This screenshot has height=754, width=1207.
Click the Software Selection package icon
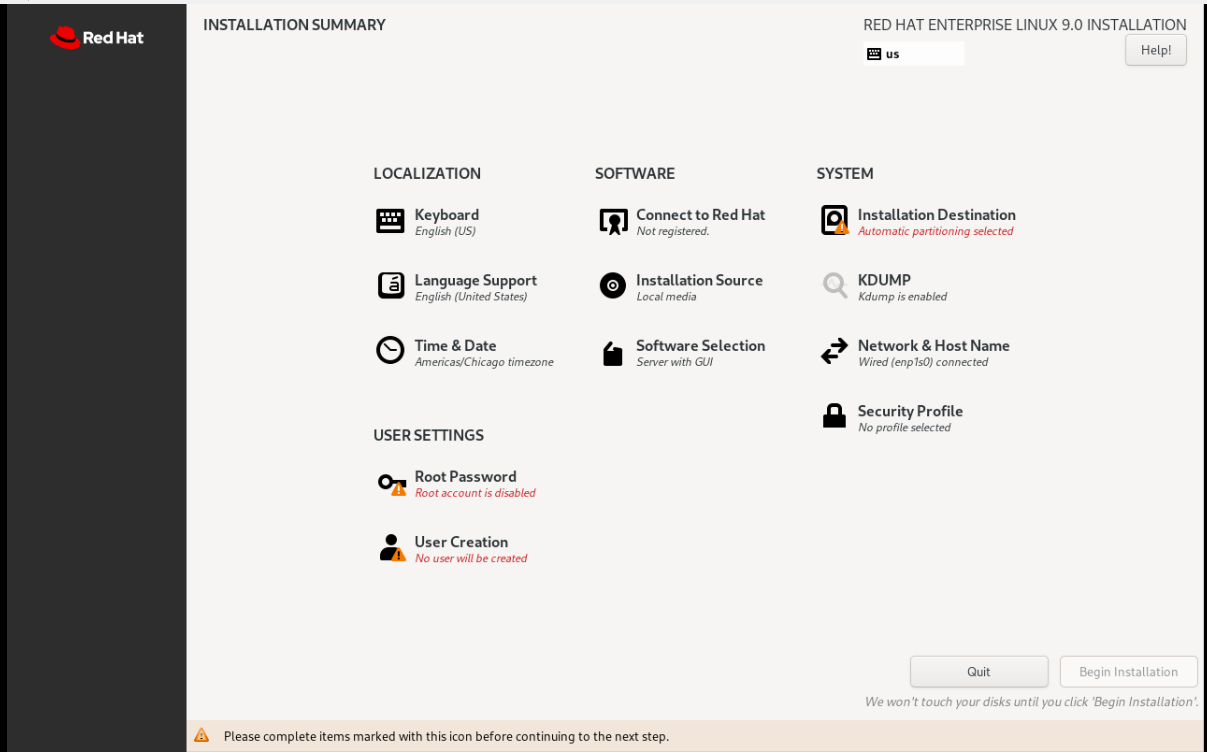click(612, 353)
